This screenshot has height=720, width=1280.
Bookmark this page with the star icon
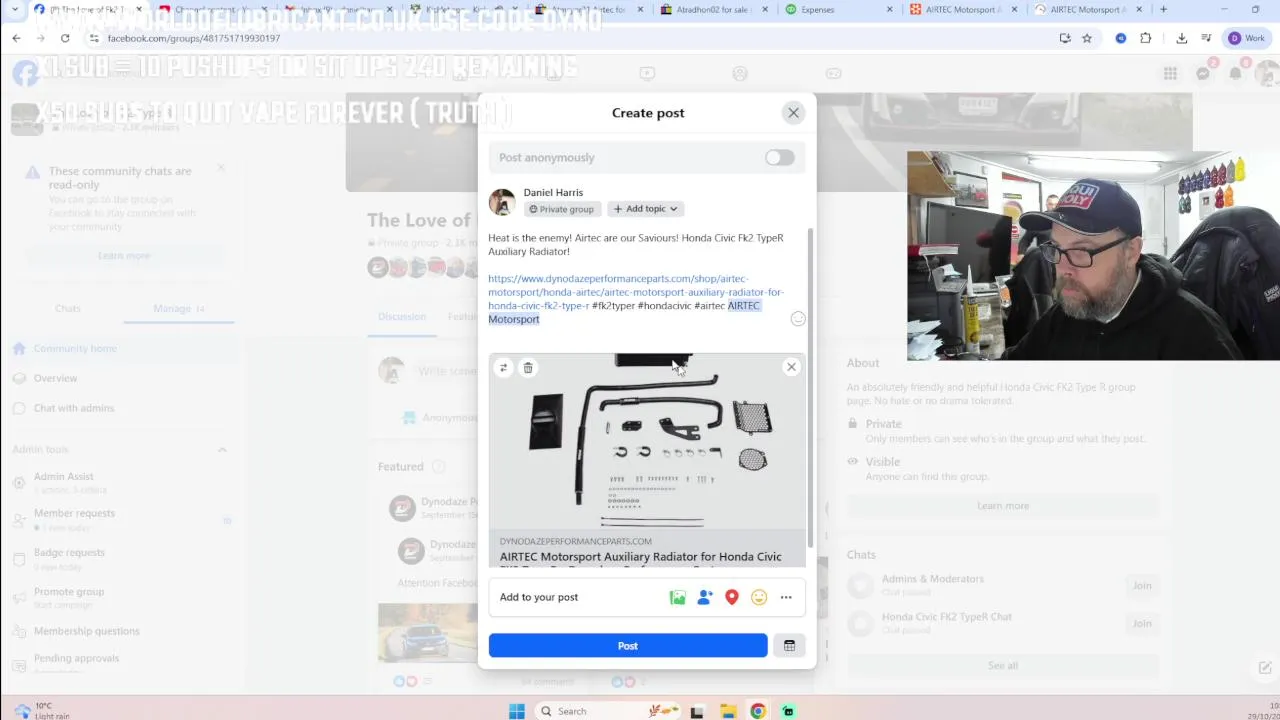click(x=1087, y=38)
